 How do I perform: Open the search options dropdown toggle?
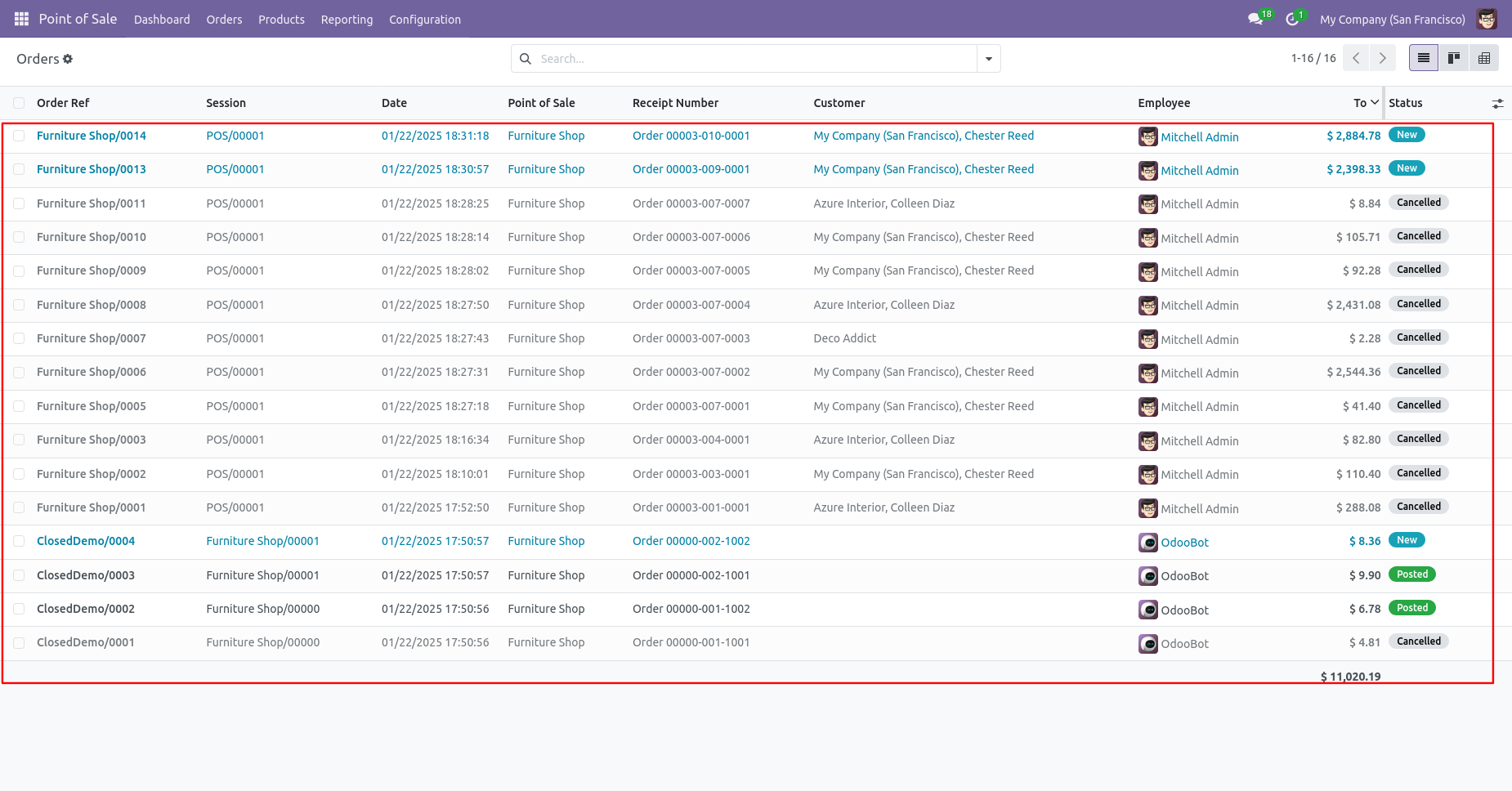989,59
